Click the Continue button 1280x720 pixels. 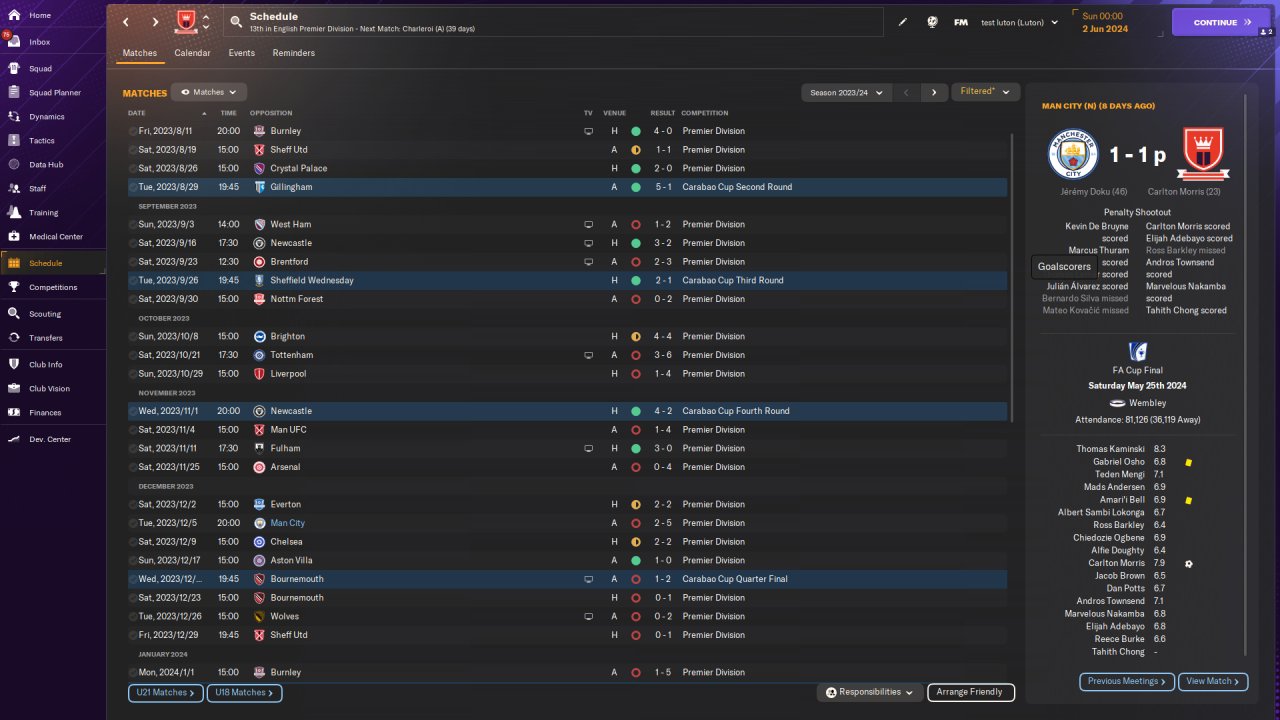(1221, 22)
